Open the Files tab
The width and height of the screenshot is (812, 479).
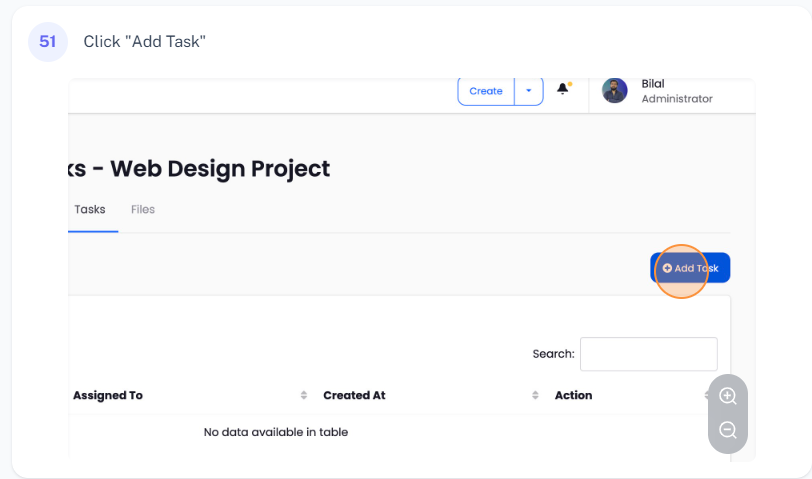143,210
